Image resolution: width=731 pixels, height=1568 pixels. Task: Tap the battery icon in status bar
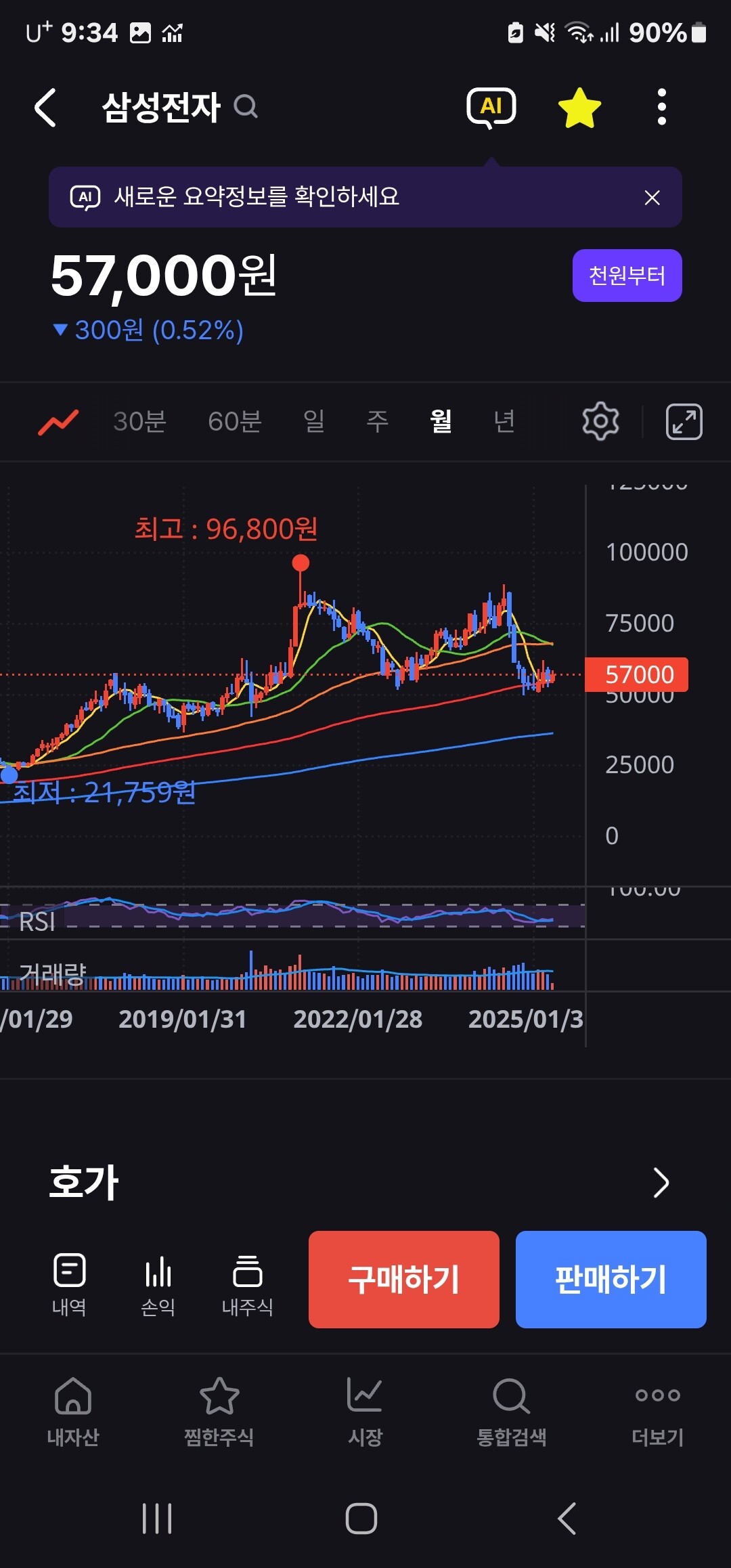tap(699, 32)
